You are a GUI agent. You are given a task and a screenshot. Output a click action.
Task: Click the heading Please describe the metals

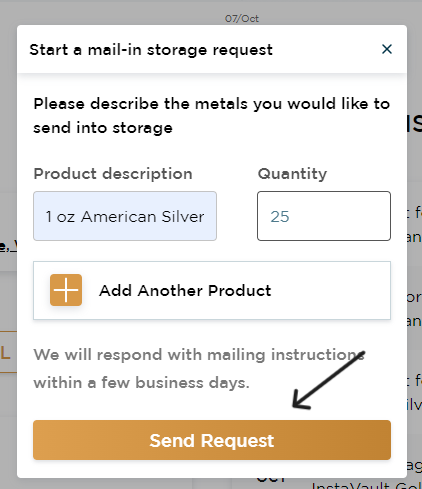(212, 115)
